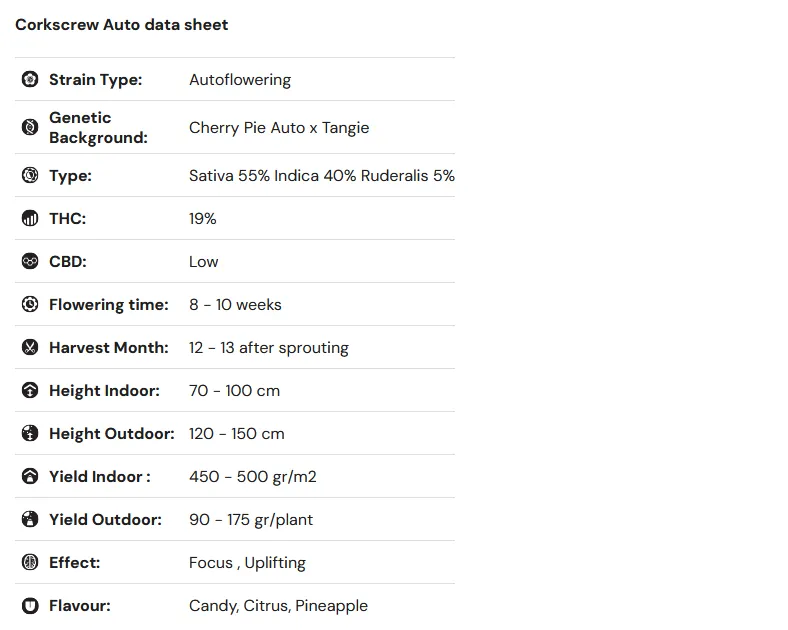The width and height of the screenshot is (788, 630).
Task: Click the Flowering time clock icon
Action: tap(30, 304)
